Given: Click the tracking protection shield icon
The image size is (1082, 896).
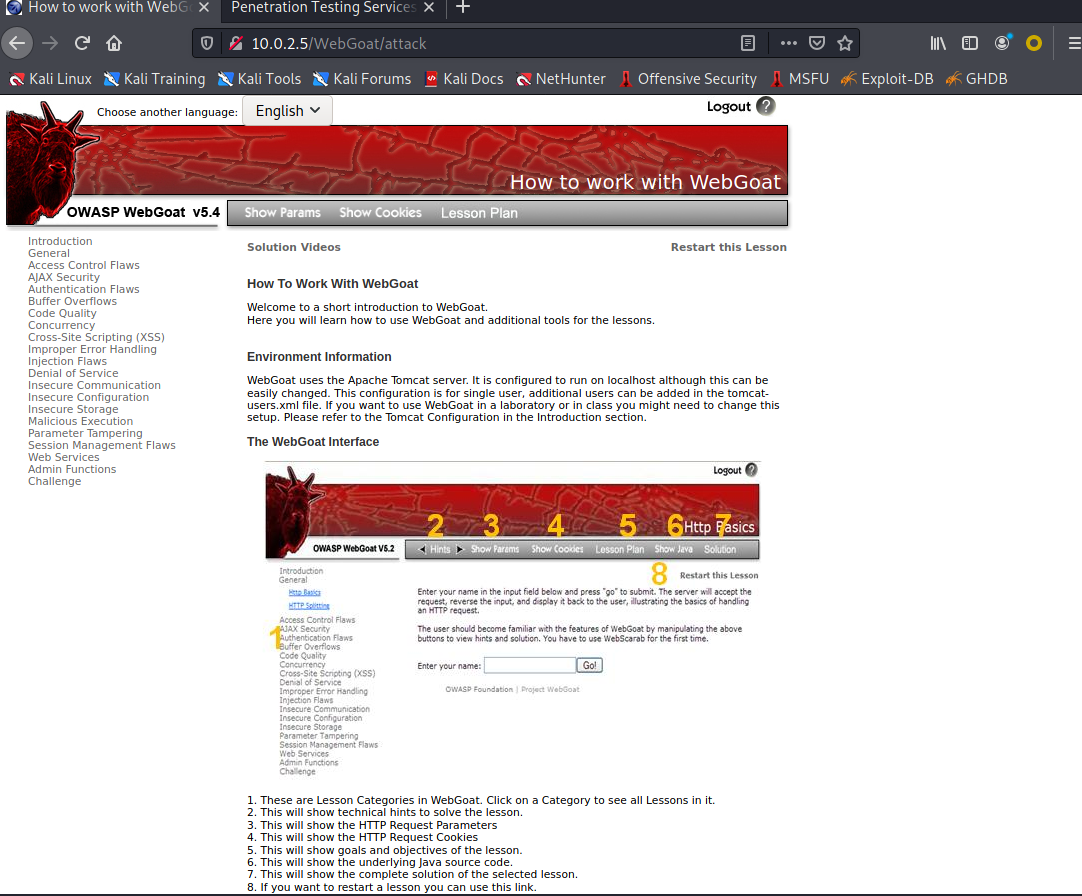Looking at the screenshot, I should pyautogui.click(x=207, y=43).
